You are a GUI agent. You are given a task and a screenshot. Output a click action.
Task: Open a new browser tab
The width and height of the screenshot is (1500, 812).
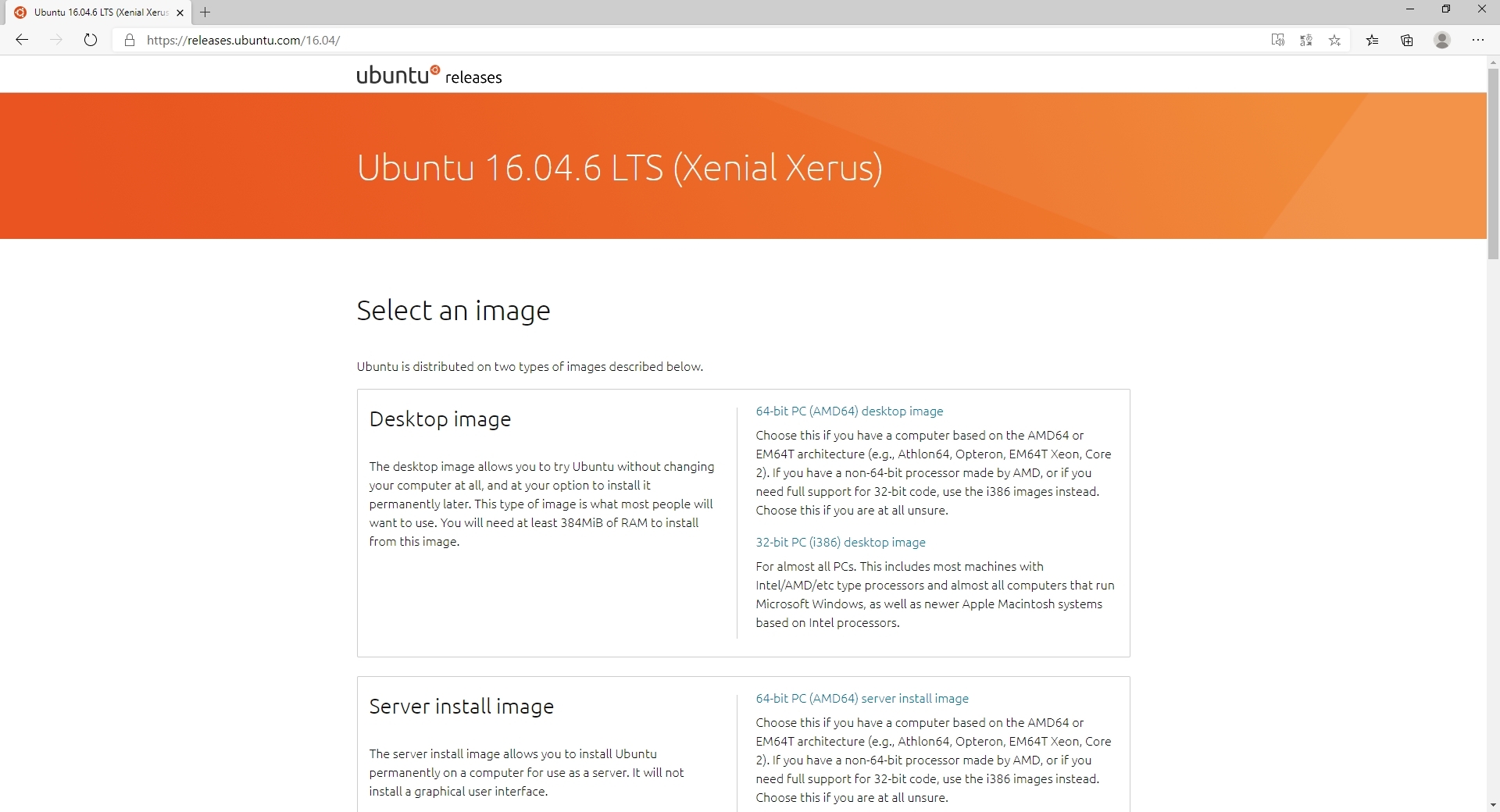coord(205,12)
